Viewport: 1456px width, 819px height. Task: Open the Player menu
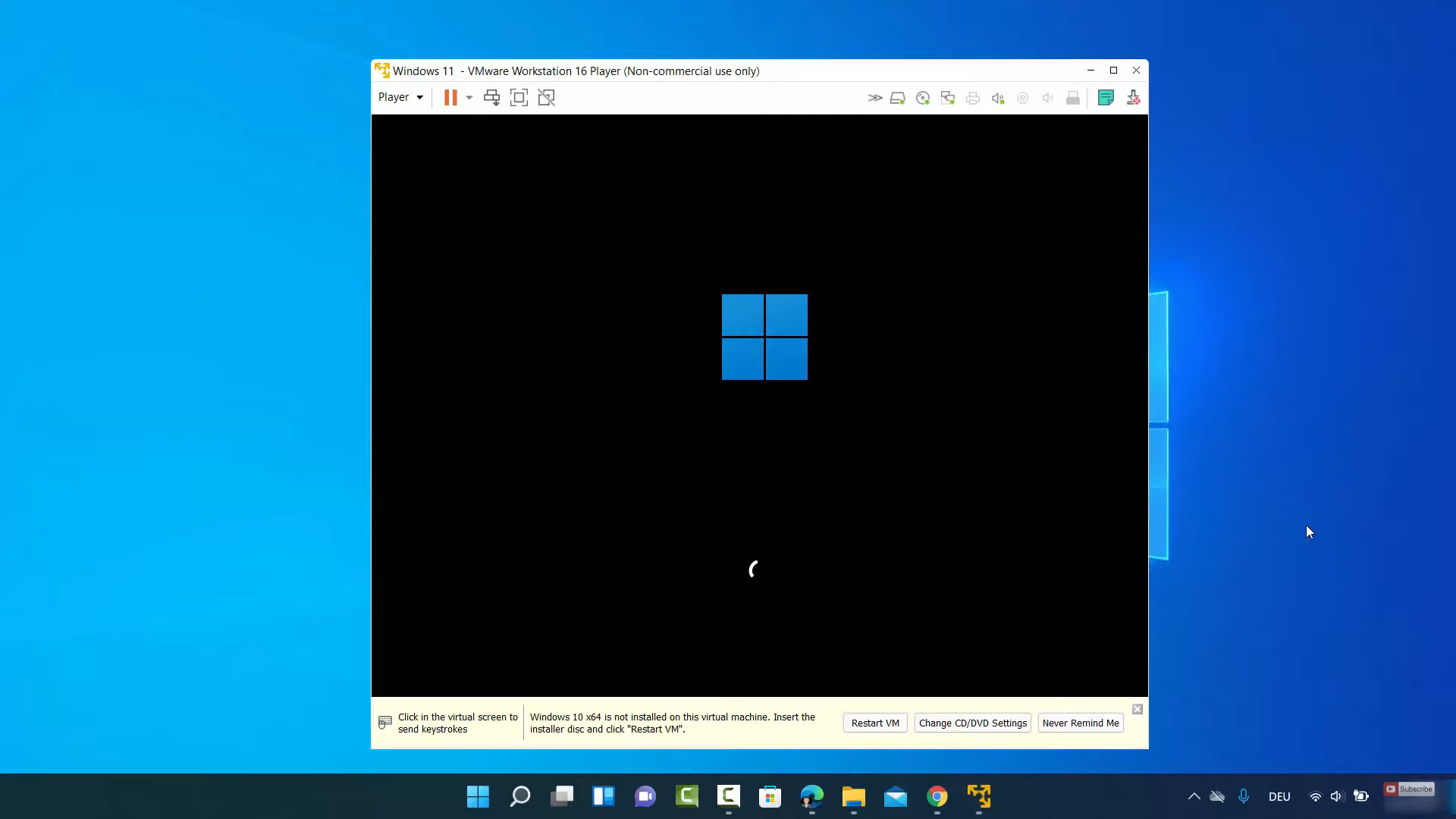(400, 97)
